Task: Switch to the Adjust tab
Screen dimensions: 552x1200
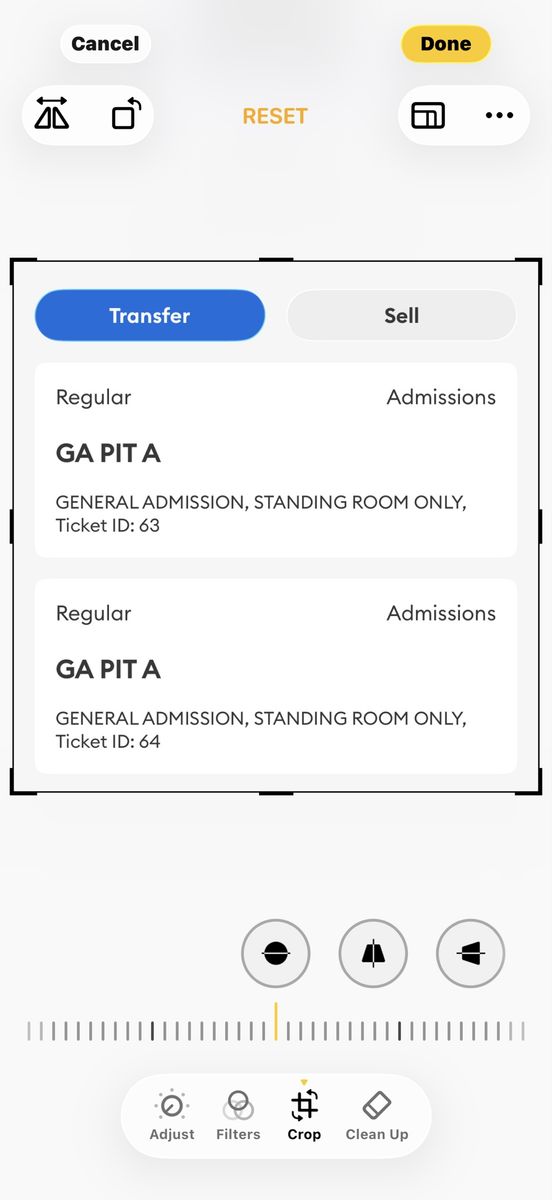Action: (x=172, y=1116)
